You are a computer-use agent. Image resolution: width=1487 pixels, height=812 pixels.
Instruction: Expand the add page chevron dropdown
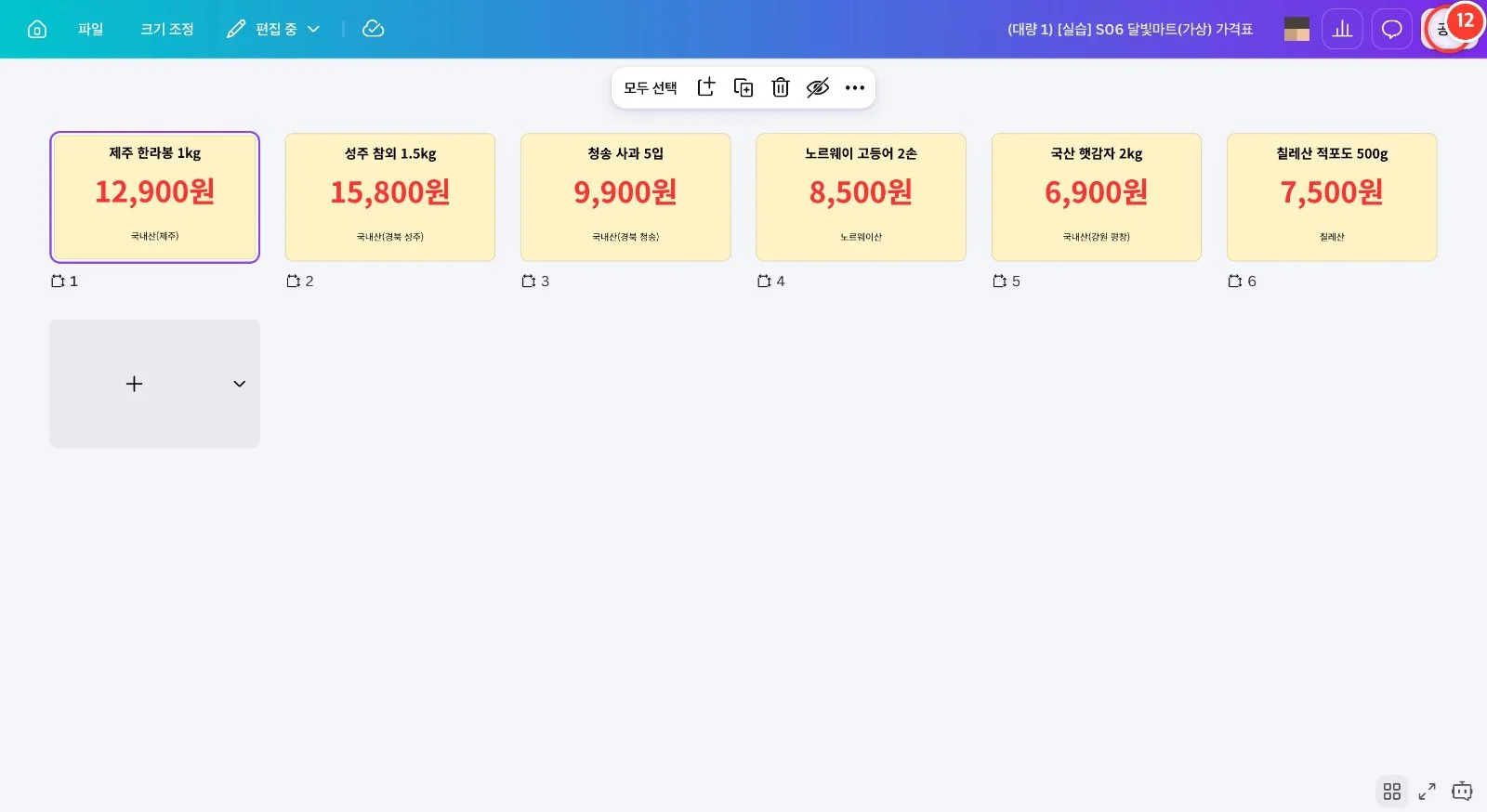coord(239,384)
